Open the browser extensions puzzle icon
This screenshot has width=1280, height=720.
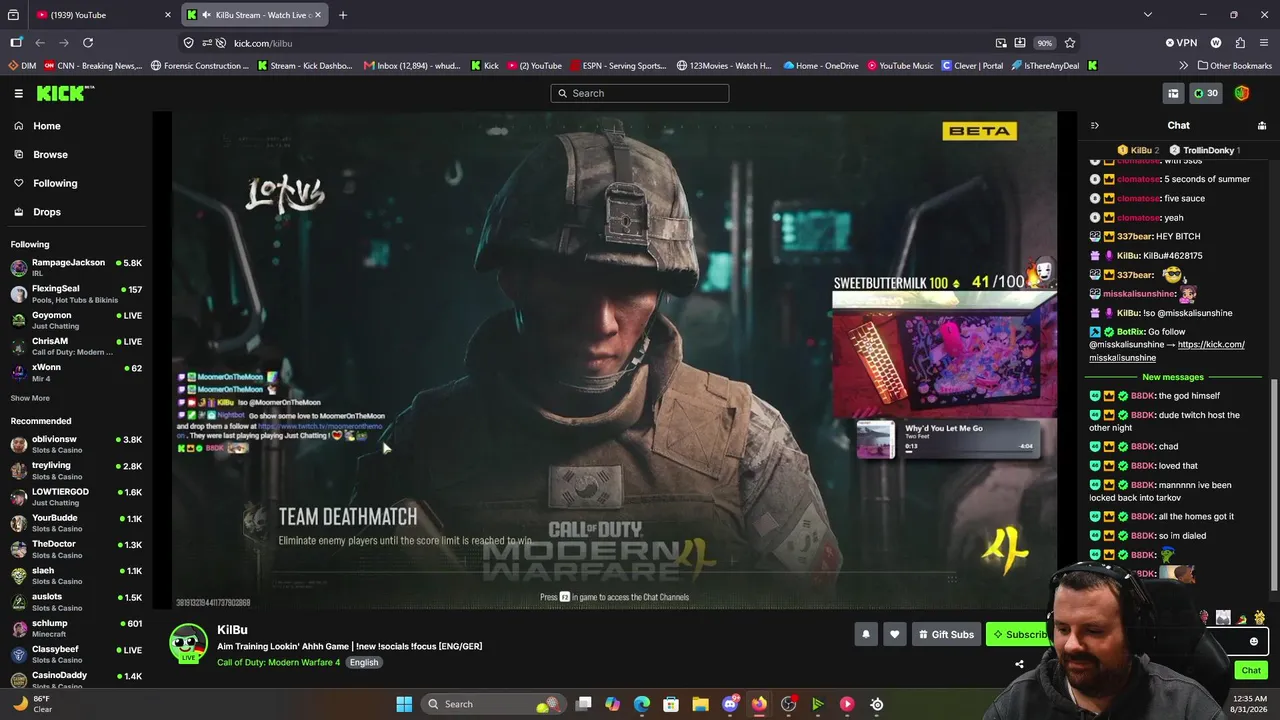pyautogui.click(x=1240, y=43)
